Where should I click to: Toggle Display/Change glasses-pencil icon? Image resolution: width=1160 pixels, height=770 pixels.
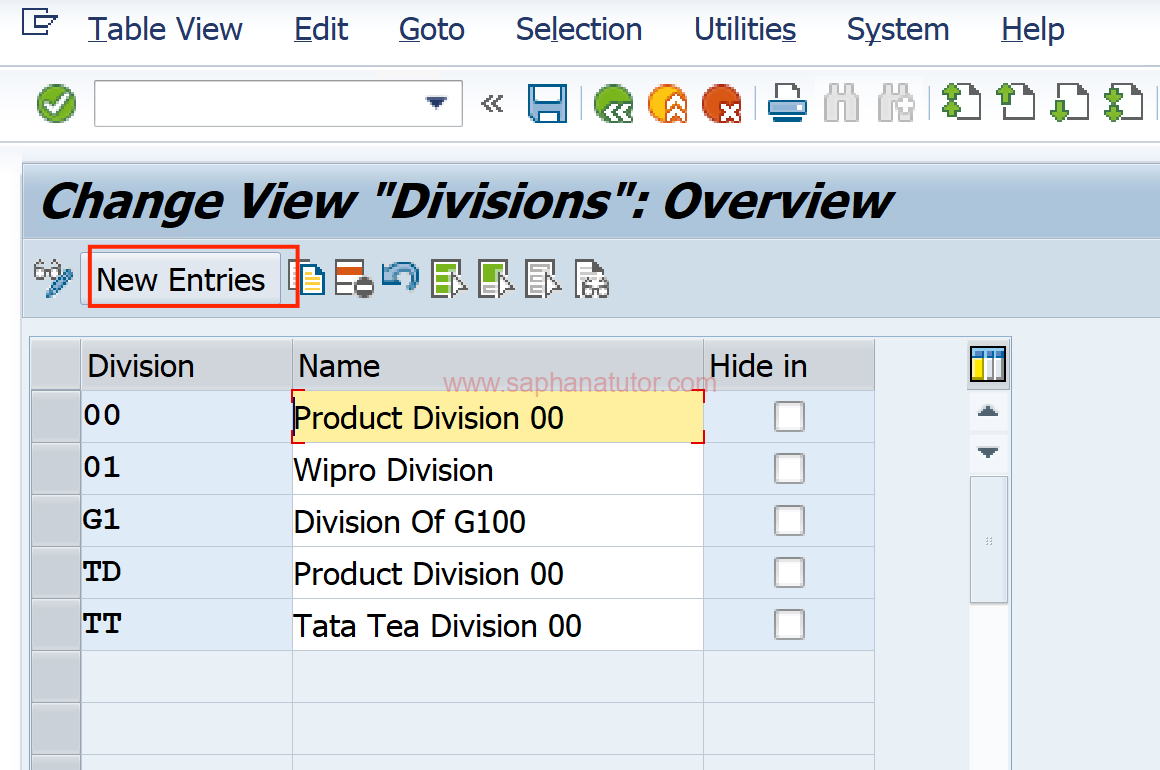(53, 279)
